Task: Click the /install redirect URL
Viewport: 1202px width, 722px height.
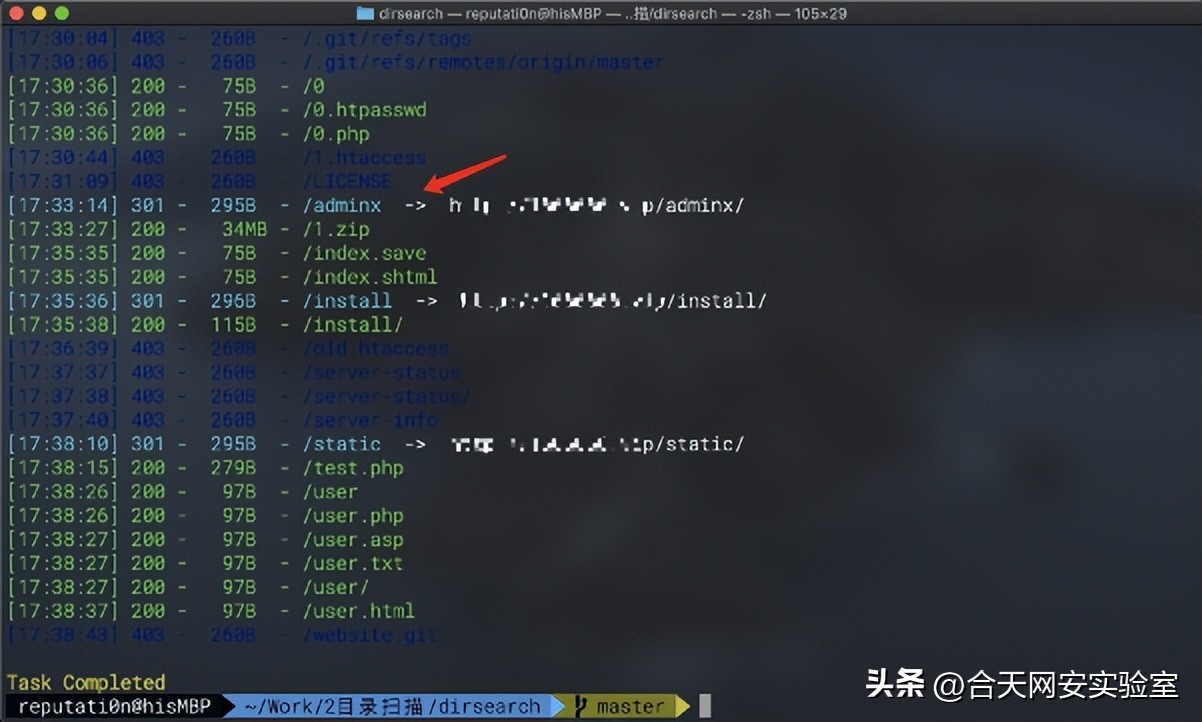Action: pos(612,301)
